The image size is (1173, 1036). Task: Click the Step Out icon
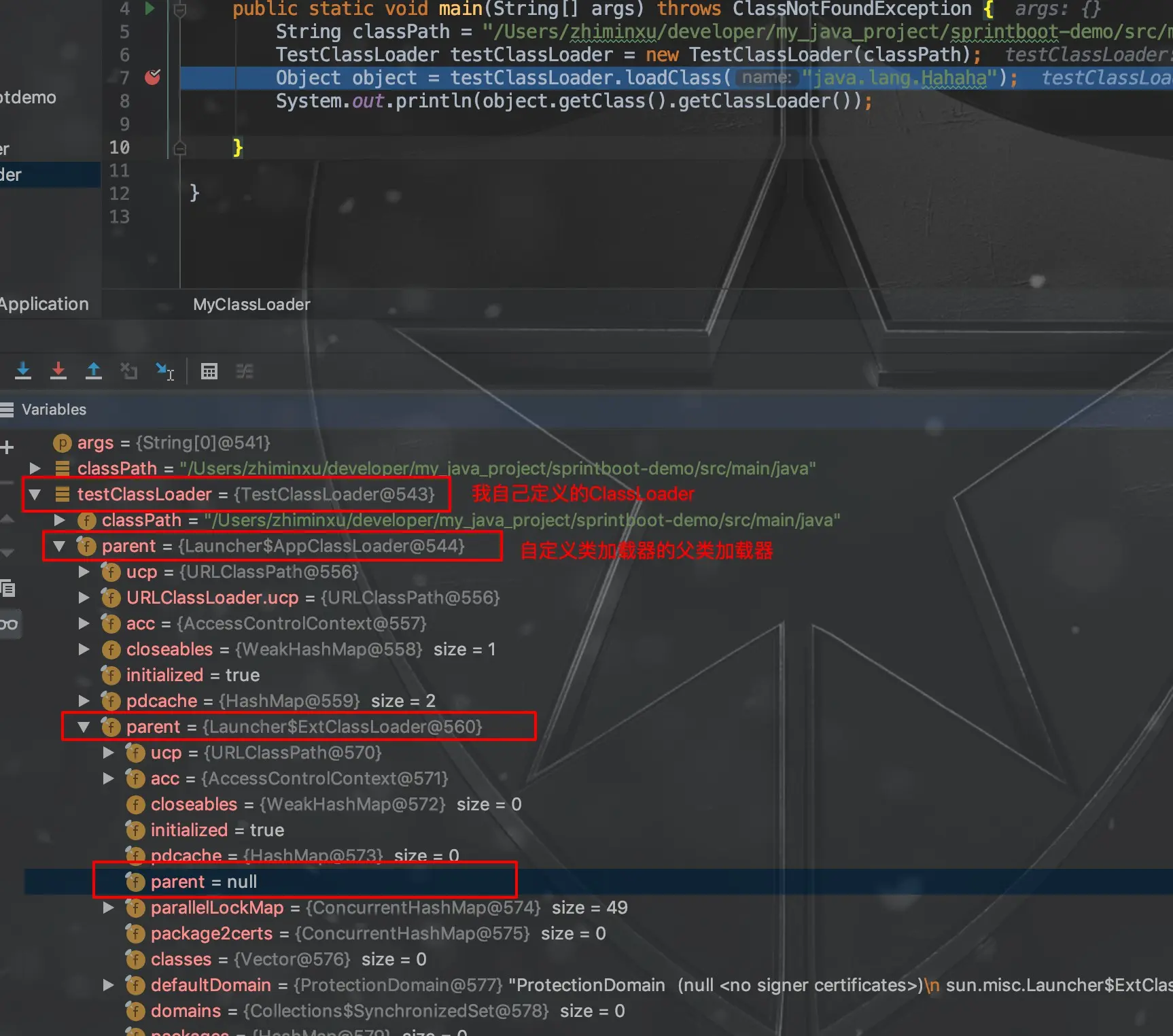(94, 370)
